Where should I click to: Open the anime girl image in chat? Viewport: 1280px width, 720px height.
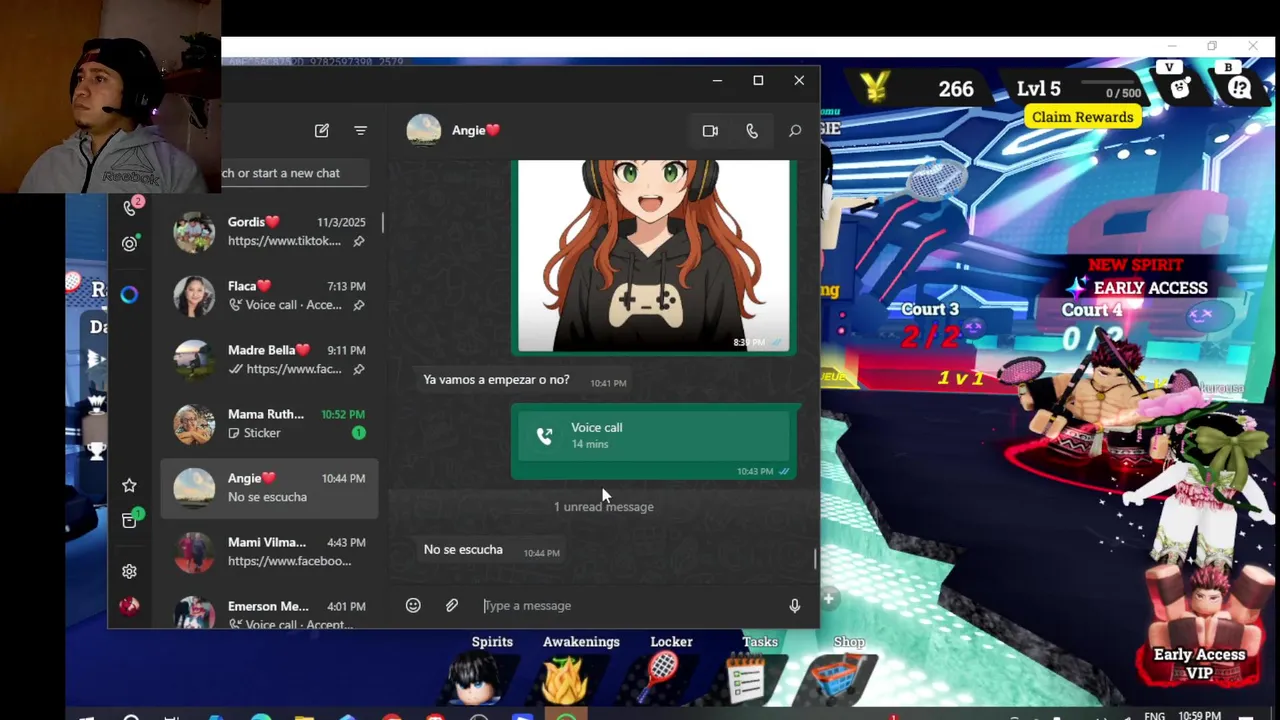point(654,255)
